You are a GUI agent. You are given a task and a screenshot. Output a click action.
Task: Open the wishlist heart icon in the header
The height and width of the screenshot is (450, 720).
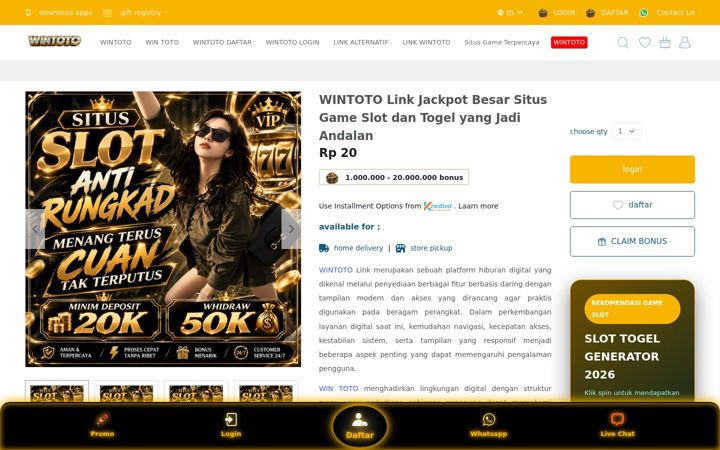[645, 42]
